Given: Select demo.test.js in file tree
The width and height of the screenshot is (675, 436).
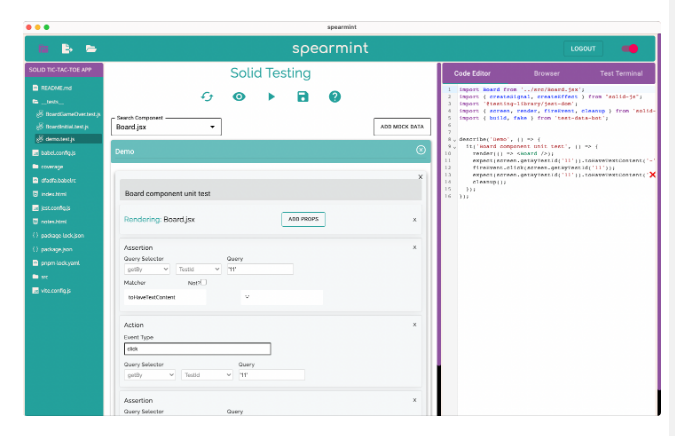Looking at the screenshot, I should 69,139.
